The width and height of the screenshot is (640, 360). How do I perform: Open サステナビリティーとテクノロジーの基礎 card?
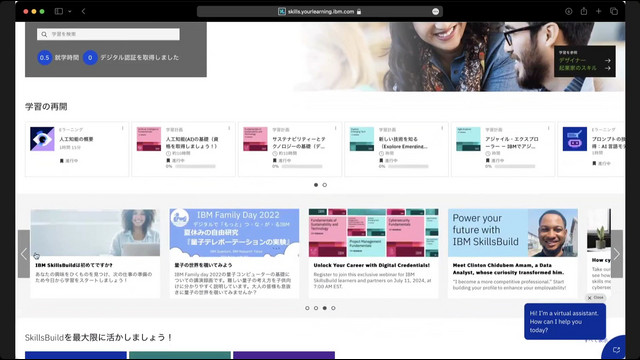[x=290, y=149]
